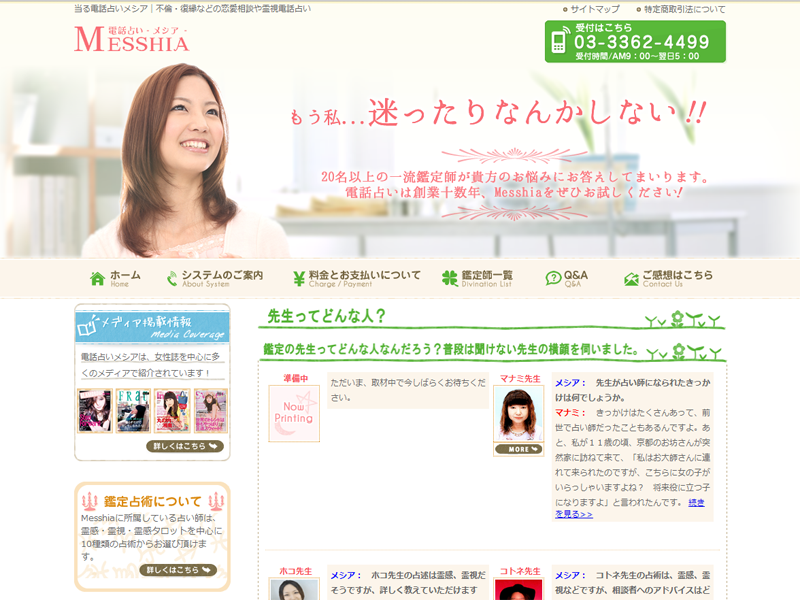Open the Q&A menu item

pyautogui.click(x=576, y=279)
